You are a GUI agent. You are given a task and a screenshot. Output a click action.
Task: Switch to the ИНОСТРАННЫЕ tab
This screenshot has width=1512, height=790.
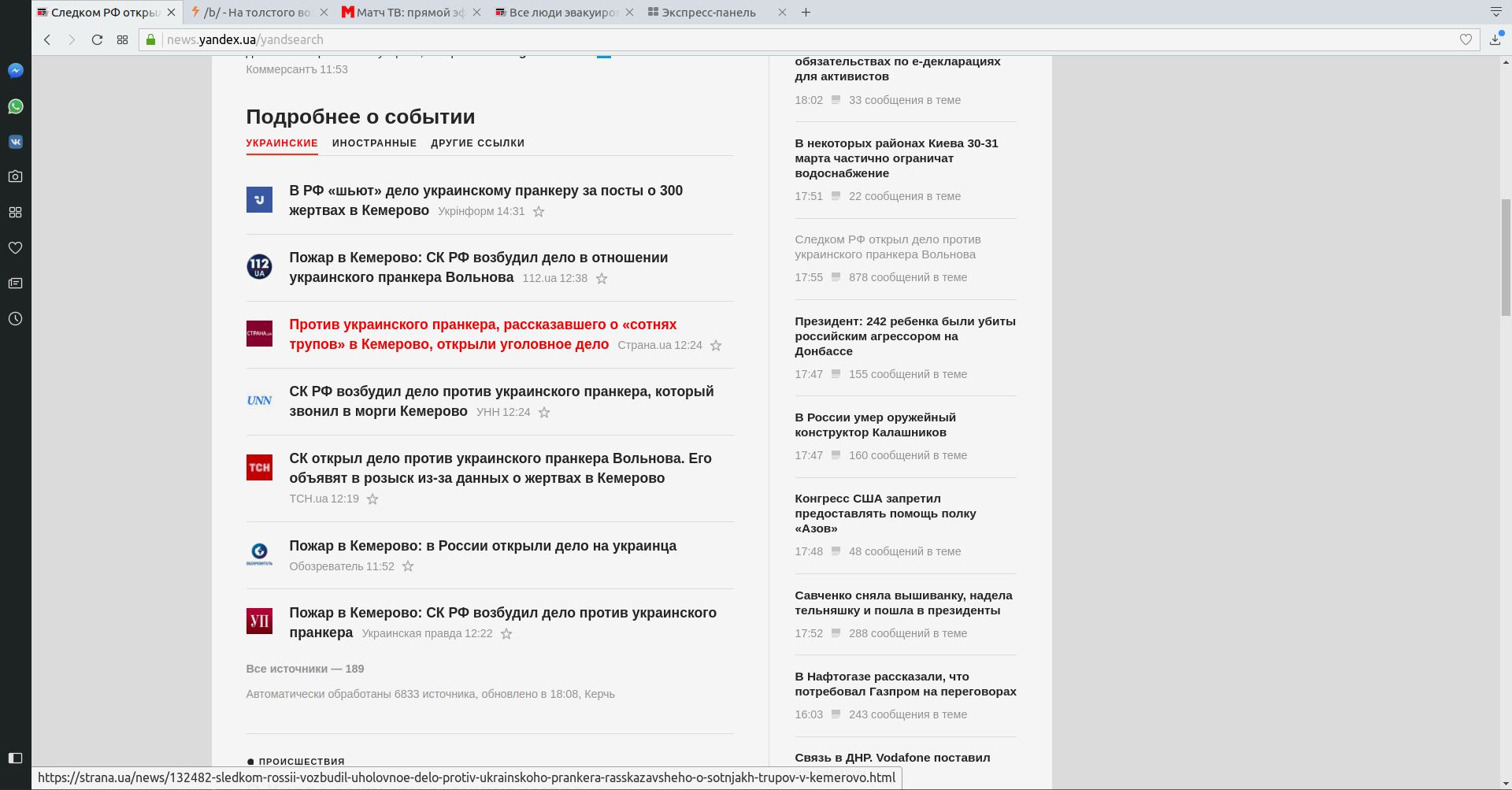click(x=374, y=143)
